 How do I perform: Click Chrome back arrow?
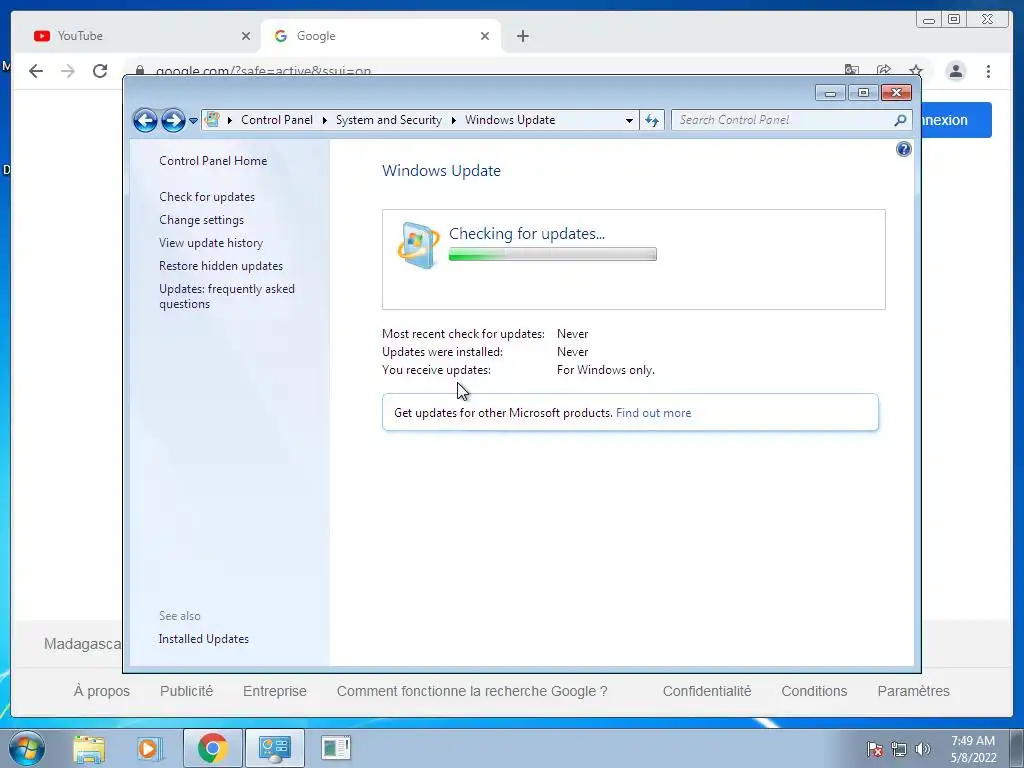coord(36,71)
